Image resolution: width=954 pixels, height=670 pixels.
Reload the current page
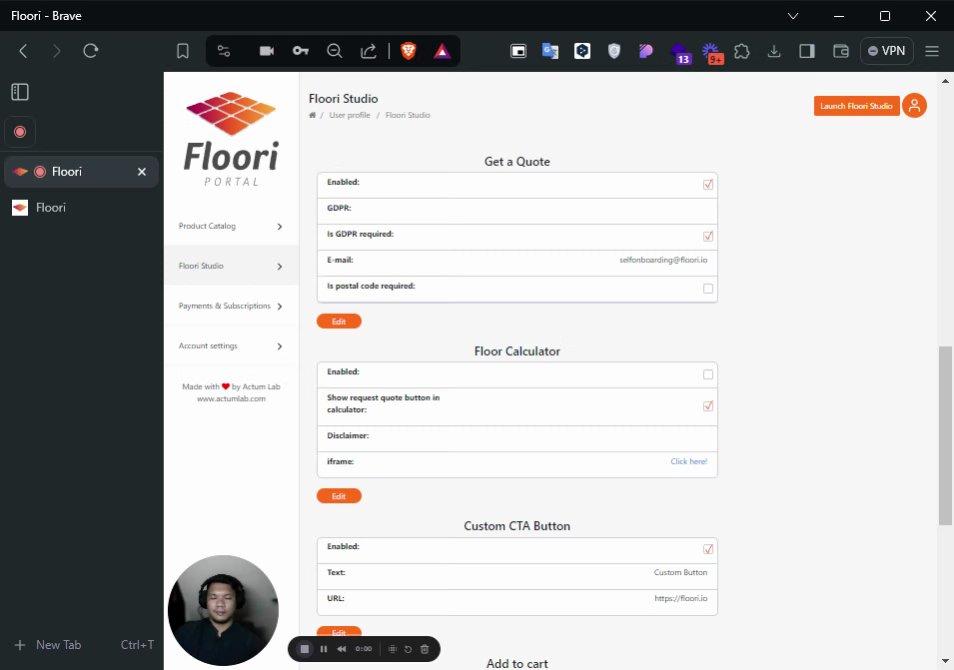pos(91,51)
